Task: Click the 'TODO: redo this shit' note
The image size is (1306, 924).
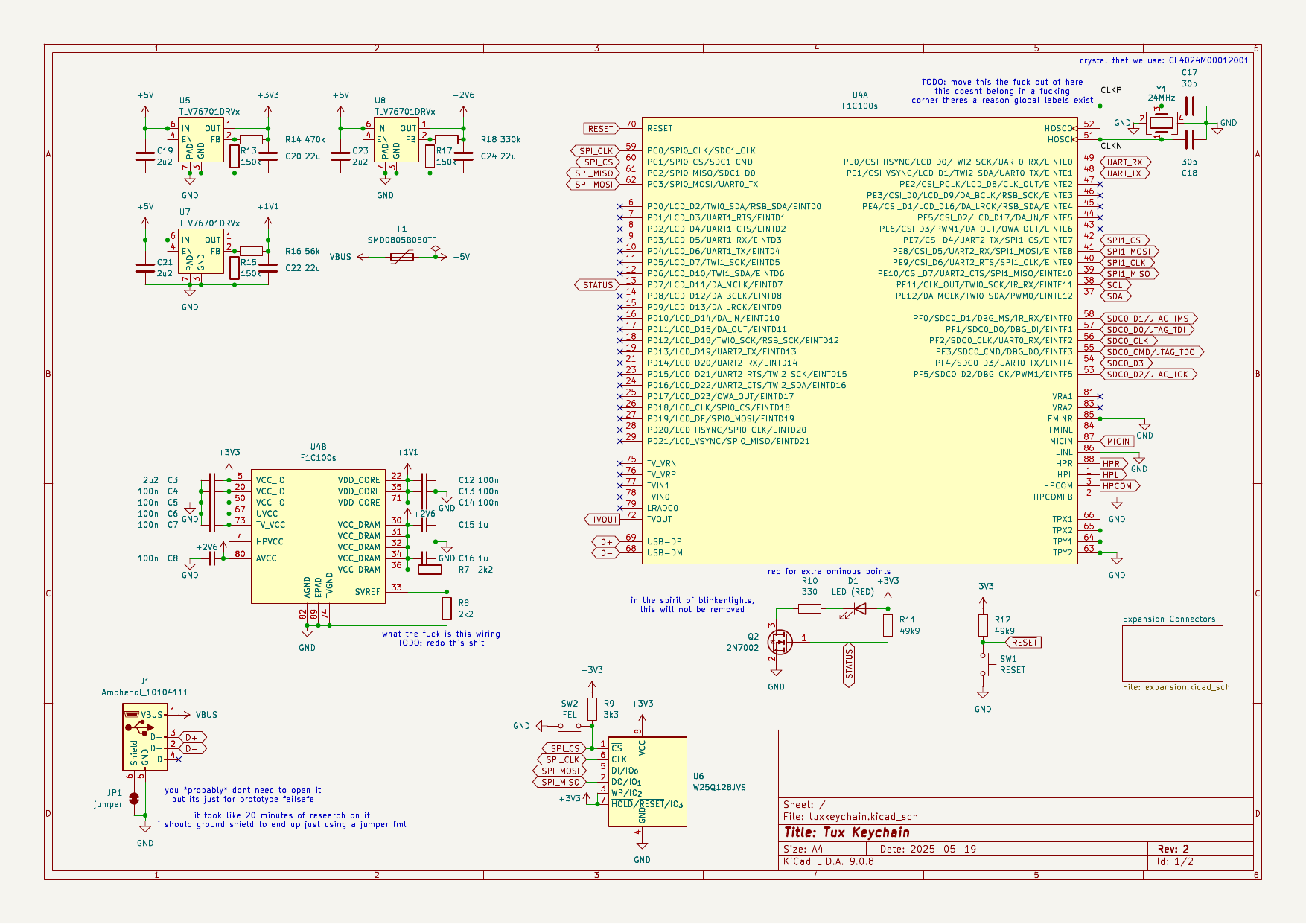Action: [x=441, y=643]
